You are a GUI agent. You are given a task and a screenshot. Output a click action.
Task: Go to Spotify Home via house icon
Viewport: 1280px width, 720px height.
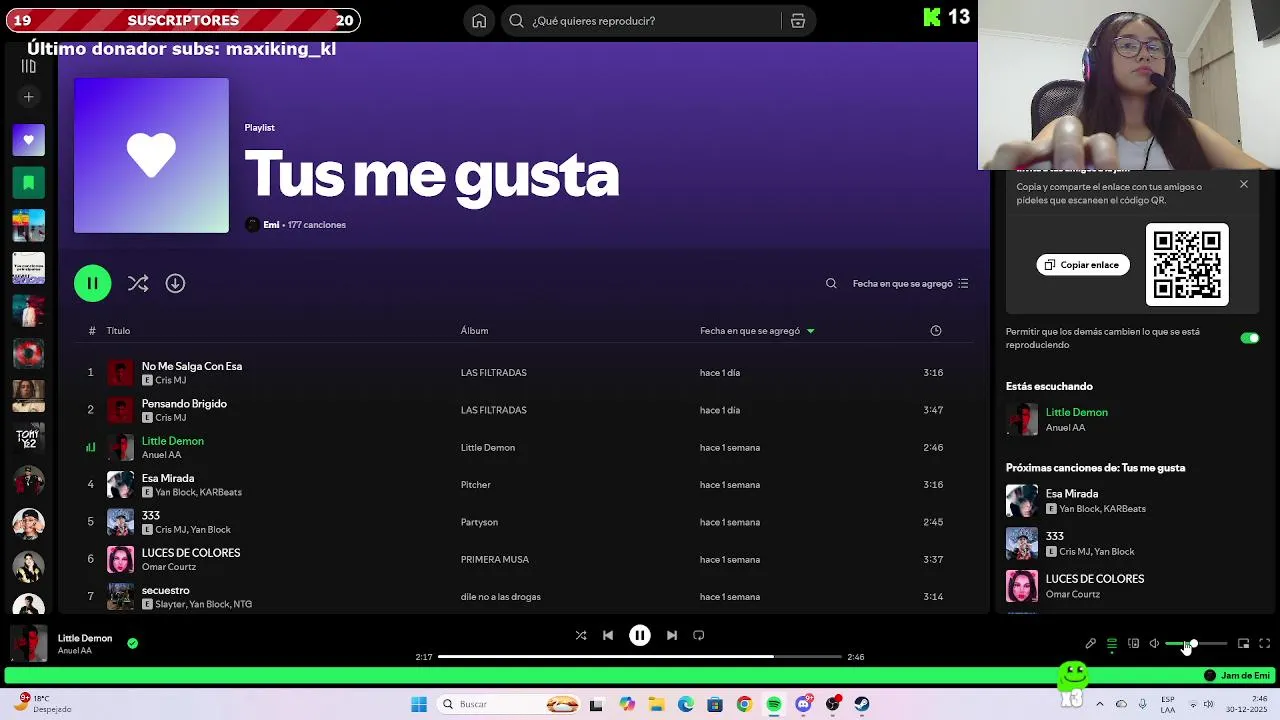[x=479, y=21]
